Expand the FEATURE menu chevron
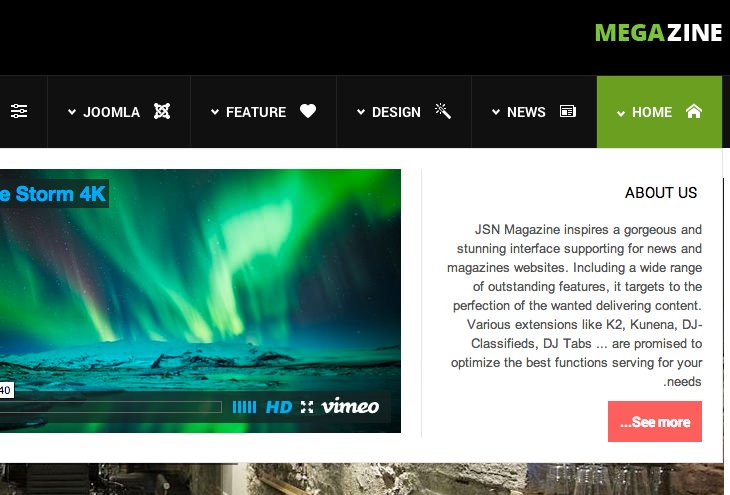The image size is (730, 495). point(215,112)
